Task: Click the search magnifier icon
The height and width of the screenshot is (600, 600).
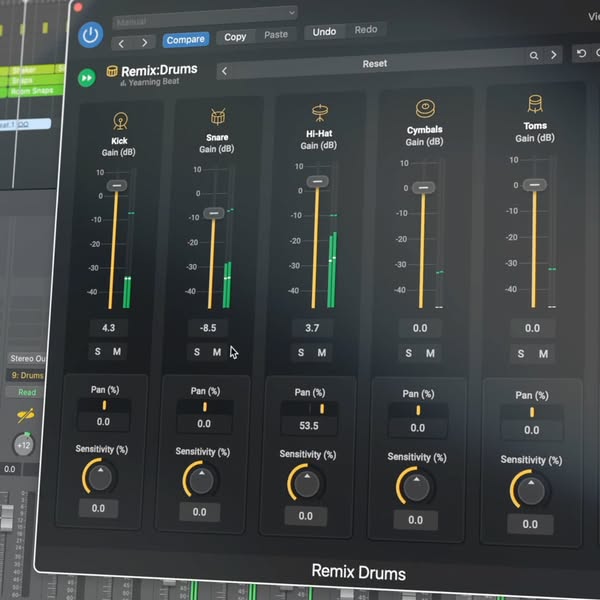Action: coord(534,55)
